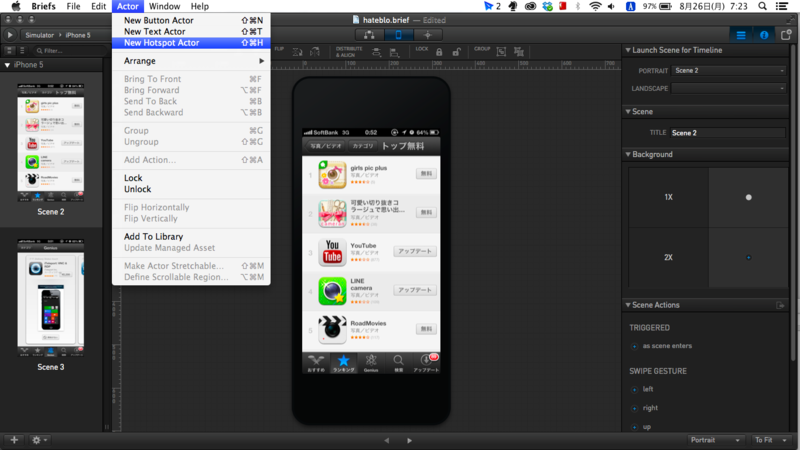Open the gear settings menu at bottom
The height and width of the screenshot is (450, 800).
click(x=39, y=440)
